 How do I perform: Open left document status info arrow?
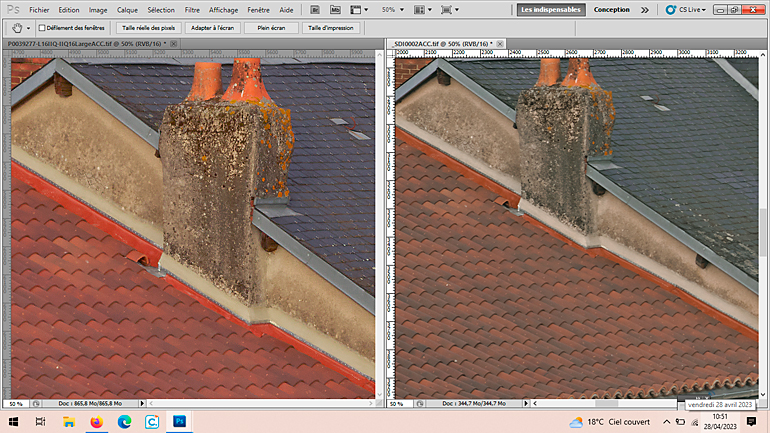click(x=142, y=404)
